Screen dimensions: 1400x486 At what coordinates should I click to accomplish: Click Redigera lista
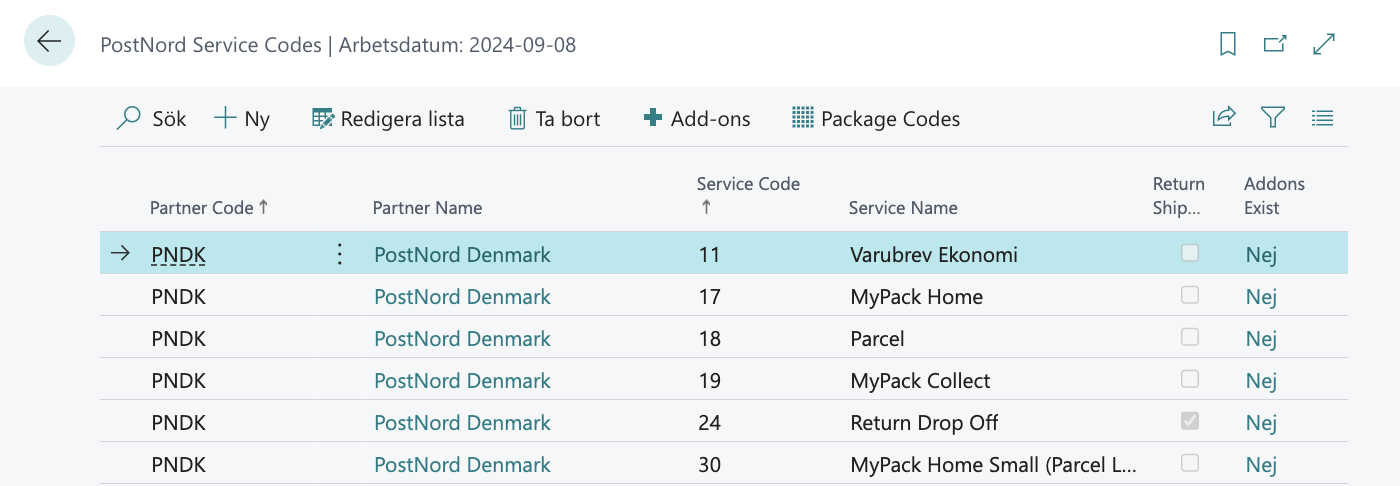(388, 119)
